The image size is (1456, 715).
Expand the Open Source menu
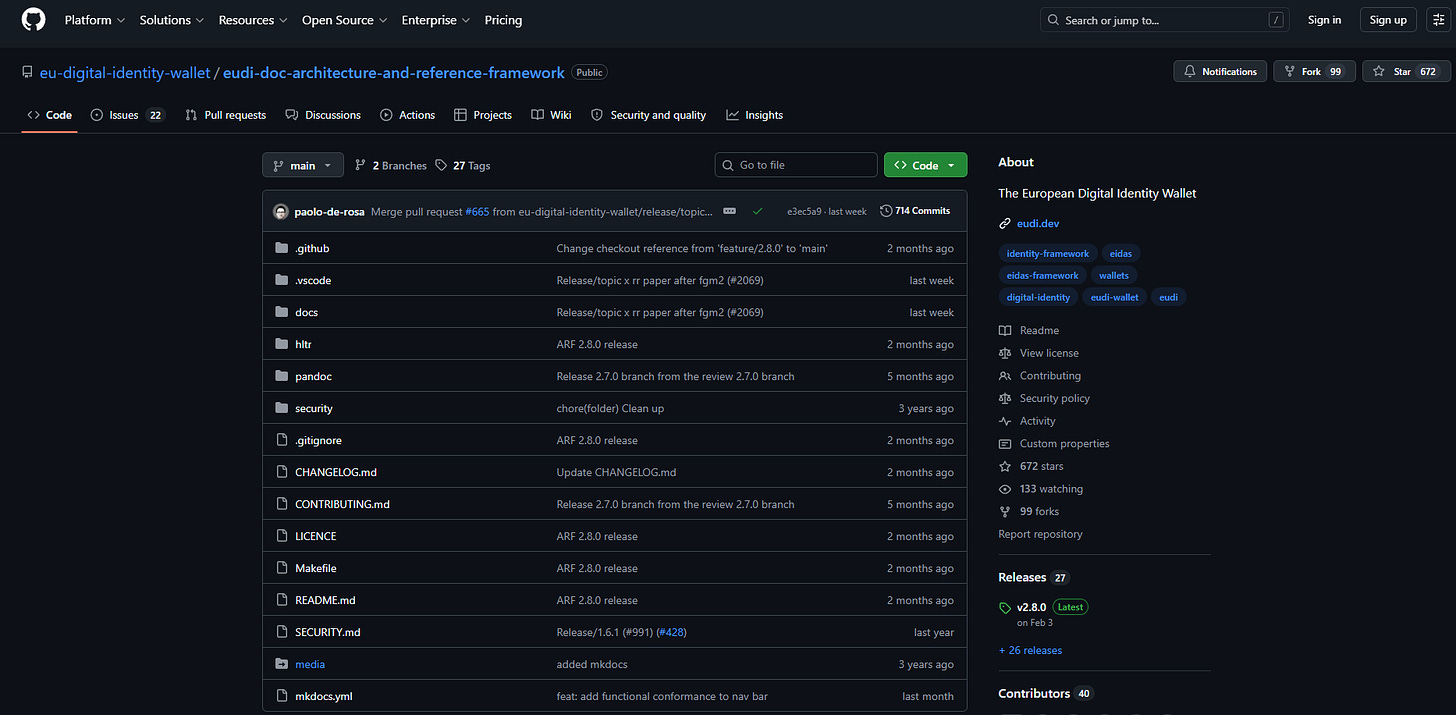(x=344, y=20)
